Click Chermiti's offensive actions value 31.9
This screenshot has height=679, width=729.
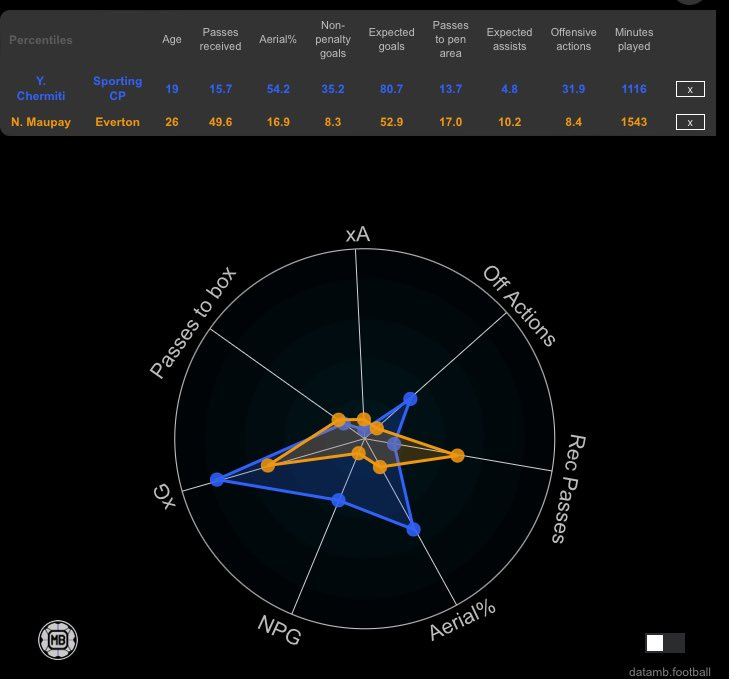tap(573, 89)
